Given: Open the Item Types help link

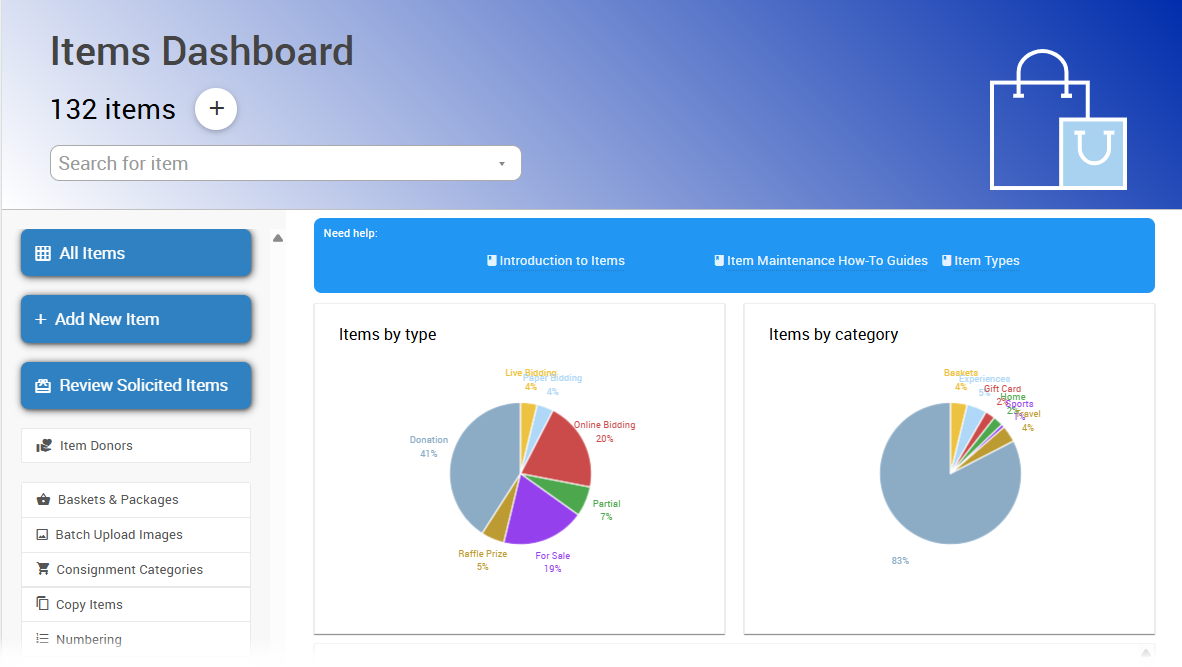Looking at the screenshot, I should pyautogui.click(x=981, y=260).
